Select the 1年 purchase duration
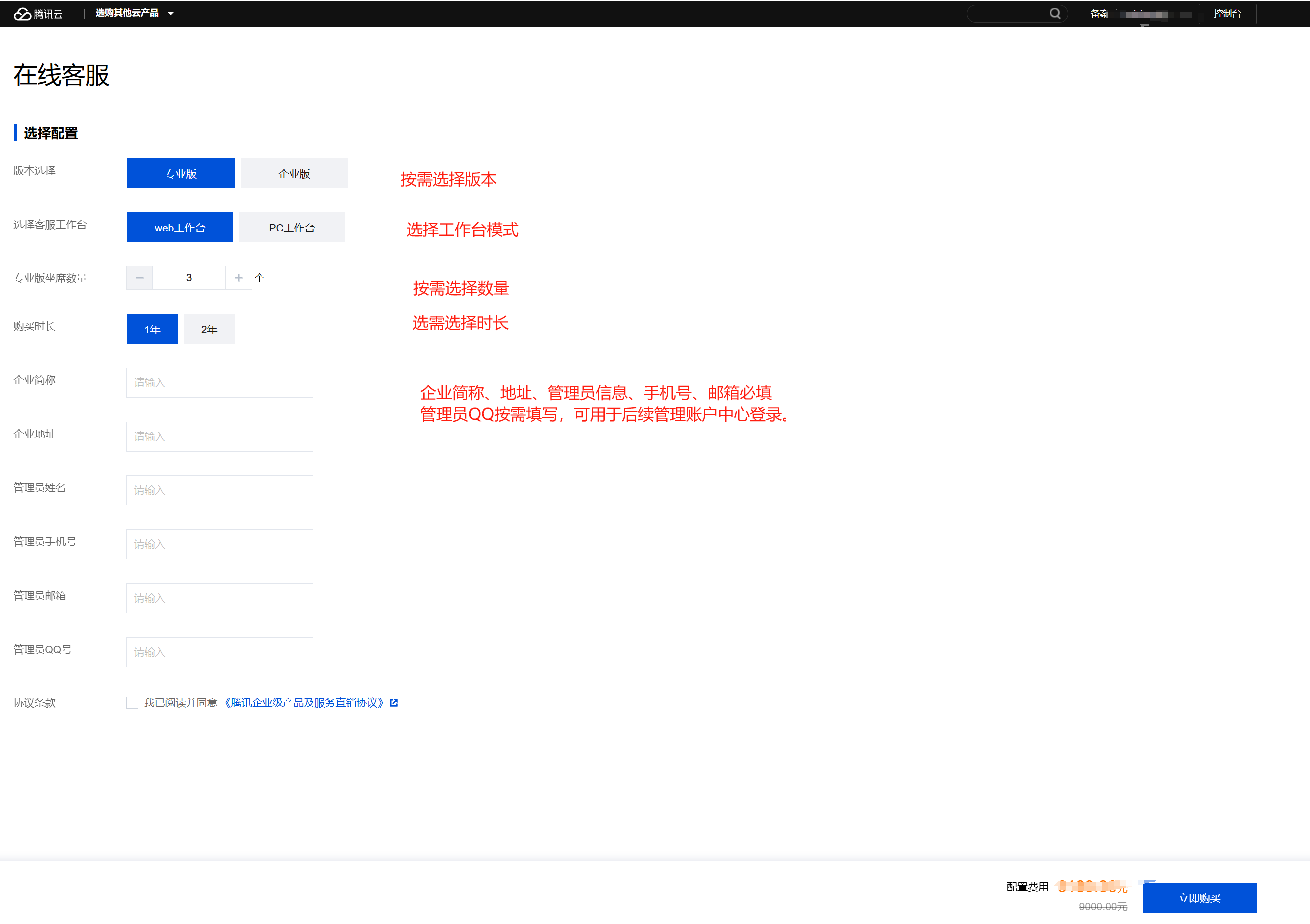The width and height of the screenshot is (1310, 924). point(152,329)
